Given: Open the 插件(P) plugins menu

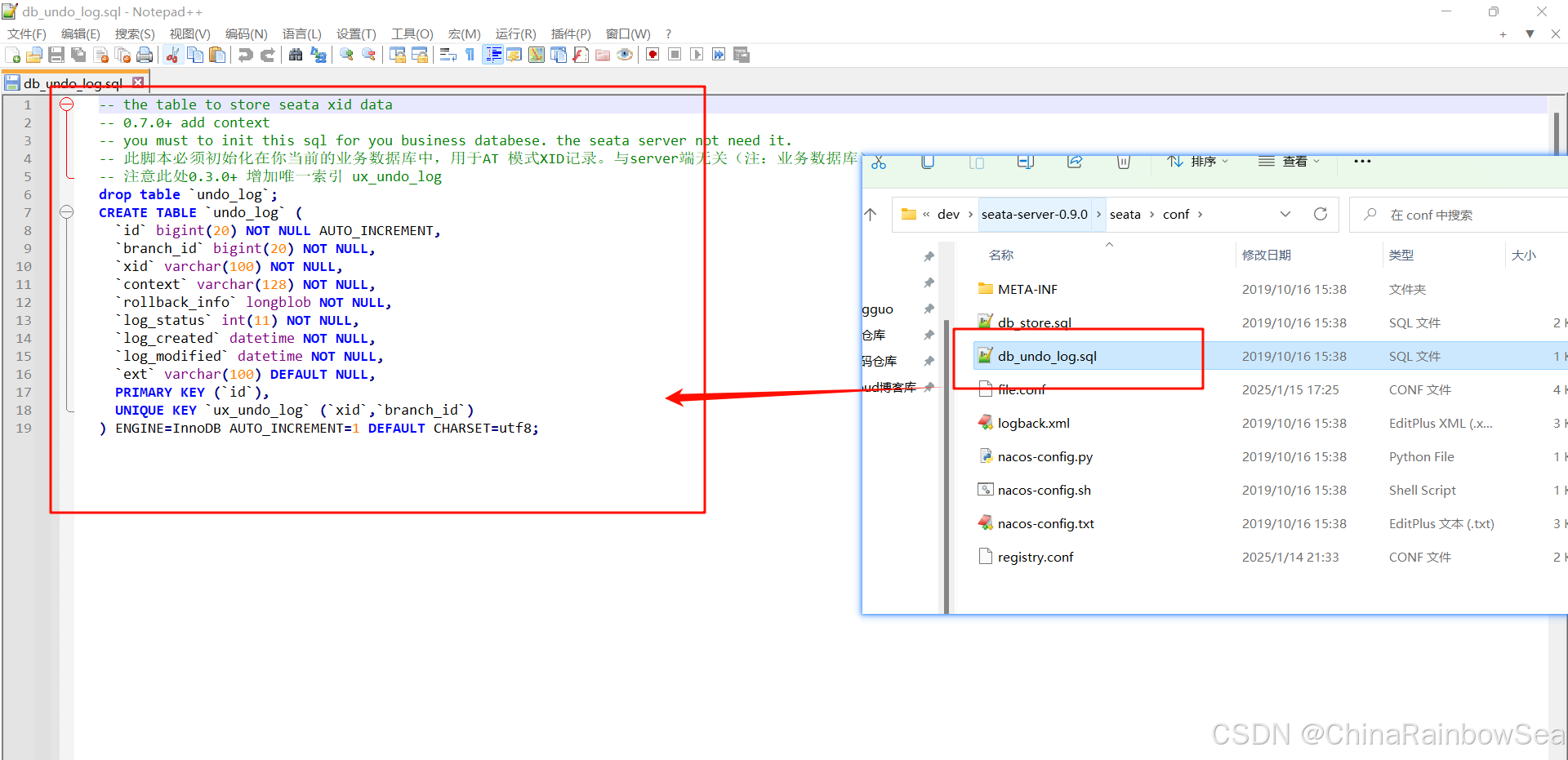Looking at the screenshot, I should click(570, 33).
